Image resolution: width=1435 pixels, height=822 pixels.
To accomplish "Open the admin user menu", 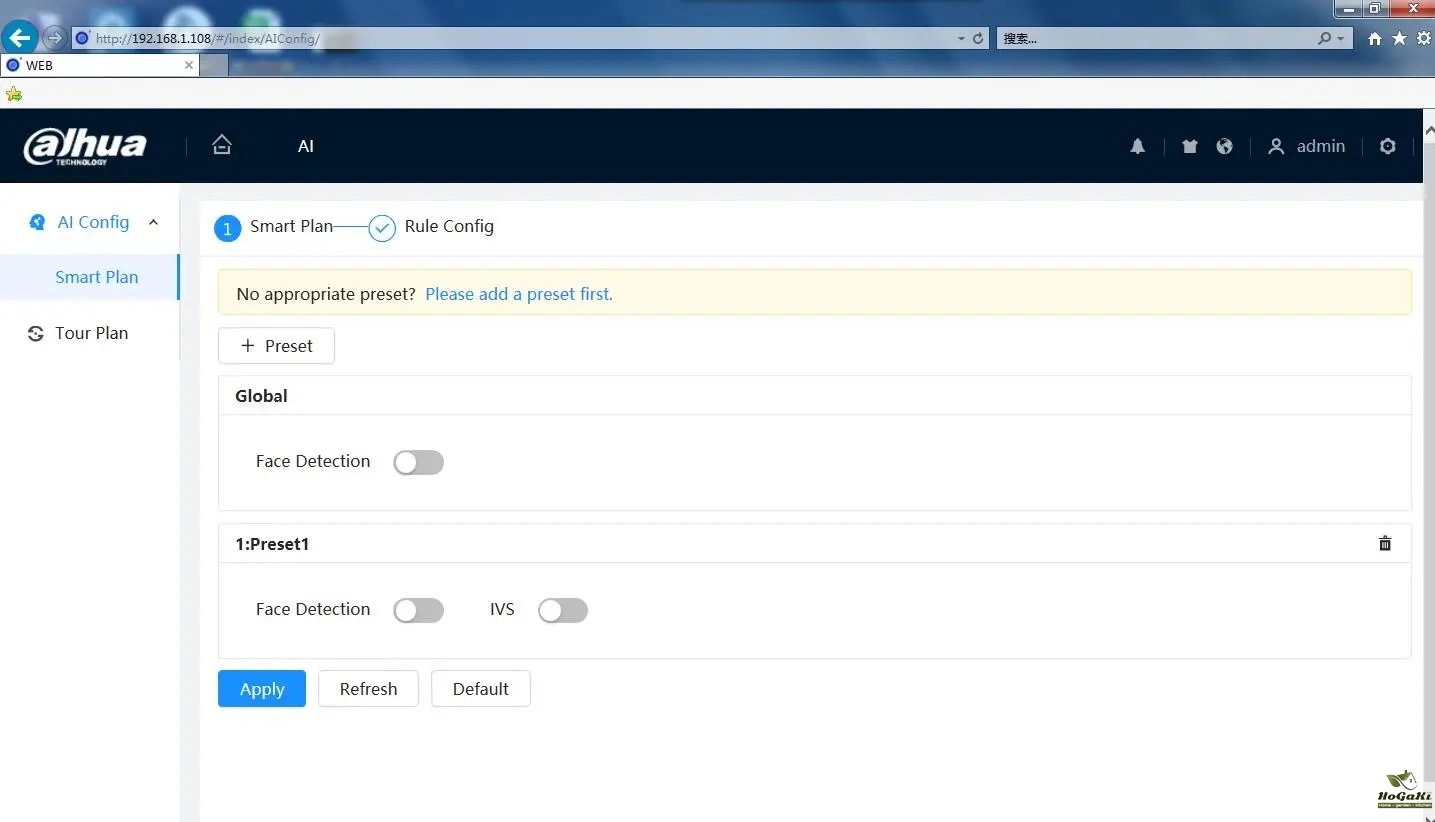I will click(1307, 146).
